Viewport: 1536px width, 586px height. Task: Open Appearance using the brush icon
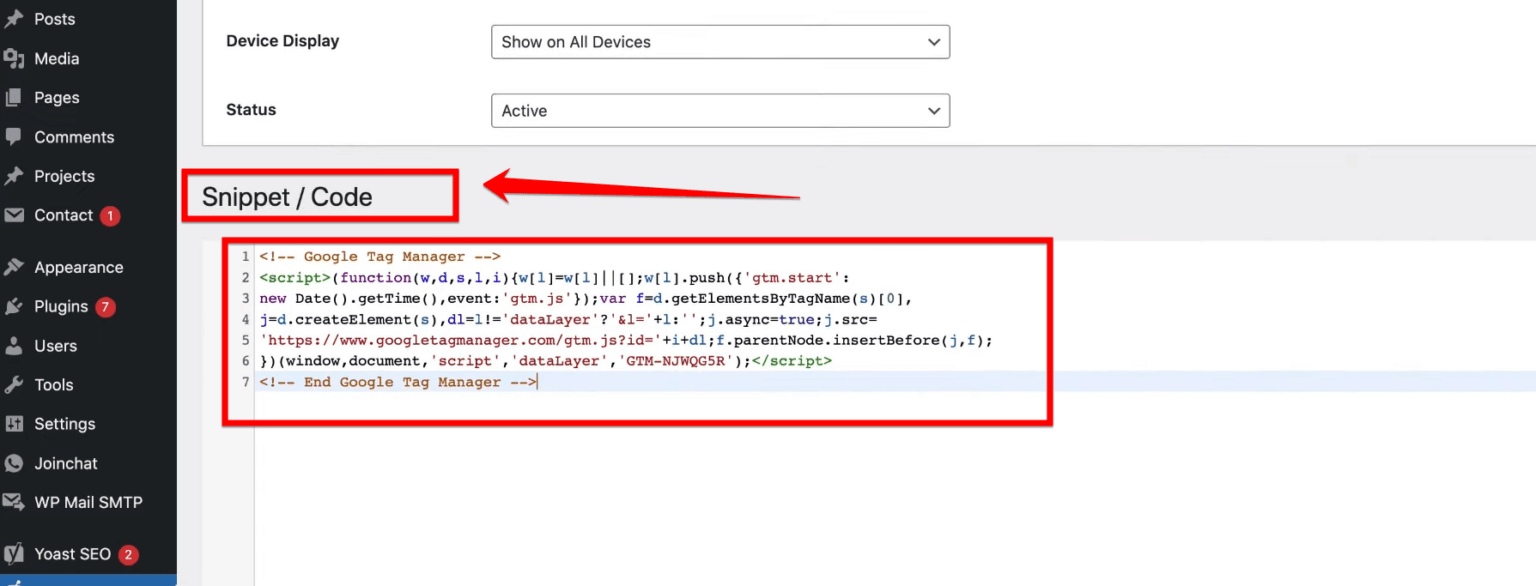click(x=15, y=266)
